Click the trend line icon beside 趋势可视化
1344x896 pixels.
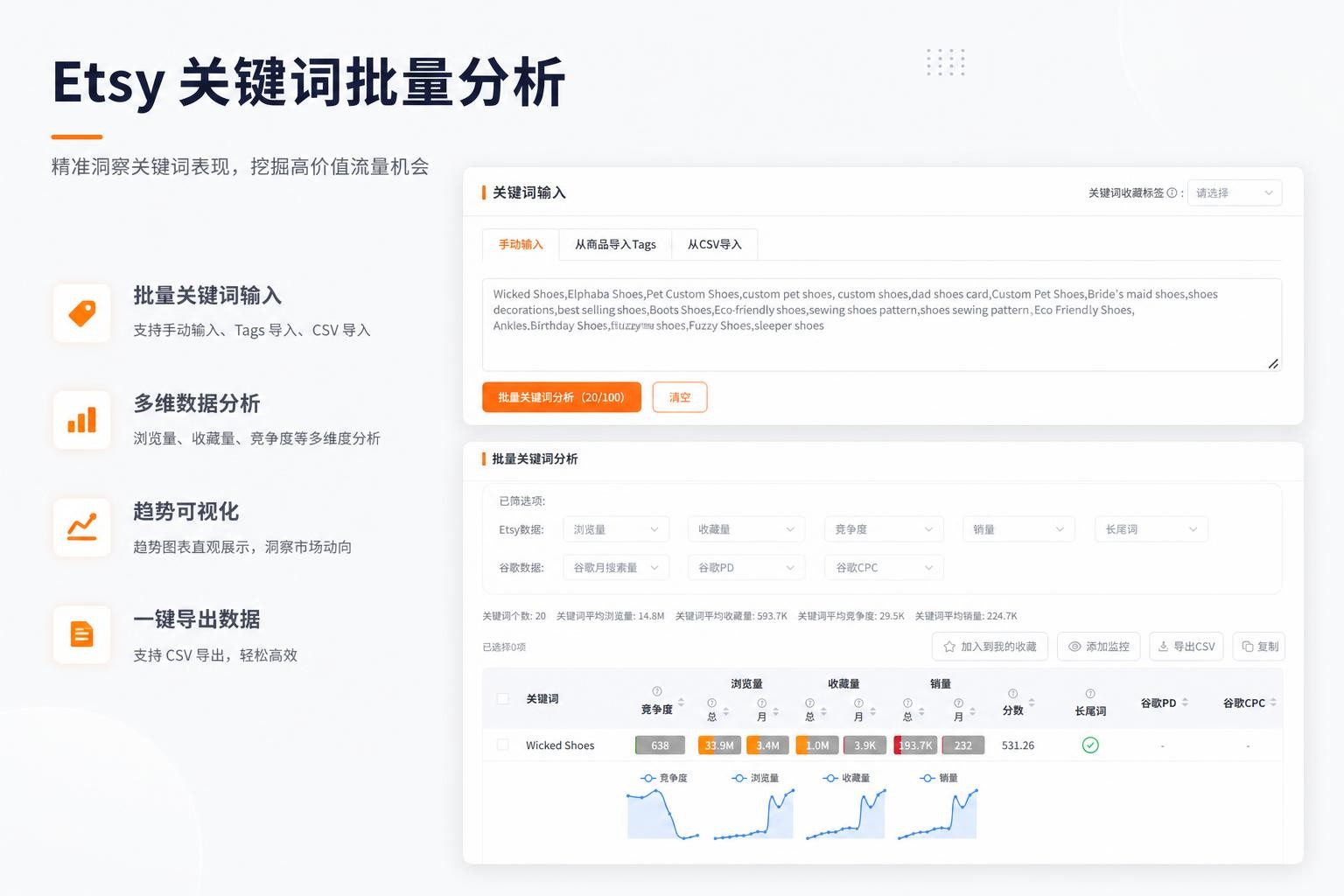click(82, 528)
